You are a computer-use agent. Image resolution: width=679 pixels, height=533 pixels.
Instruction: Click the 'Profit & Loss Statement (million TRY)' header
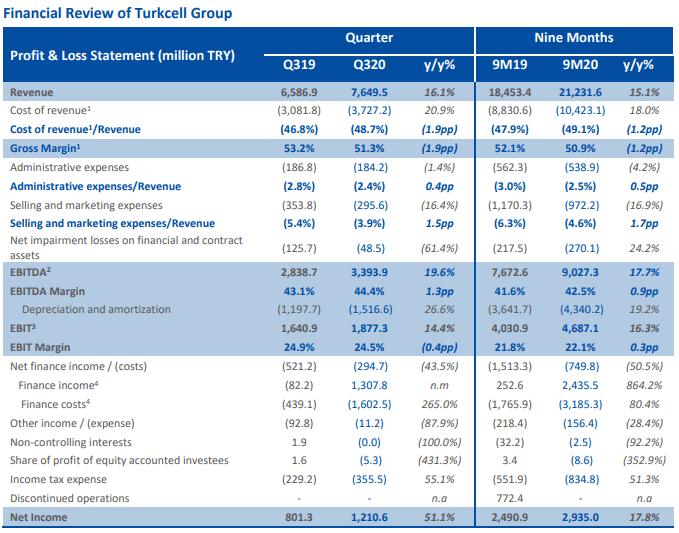[x=122, y=55]
